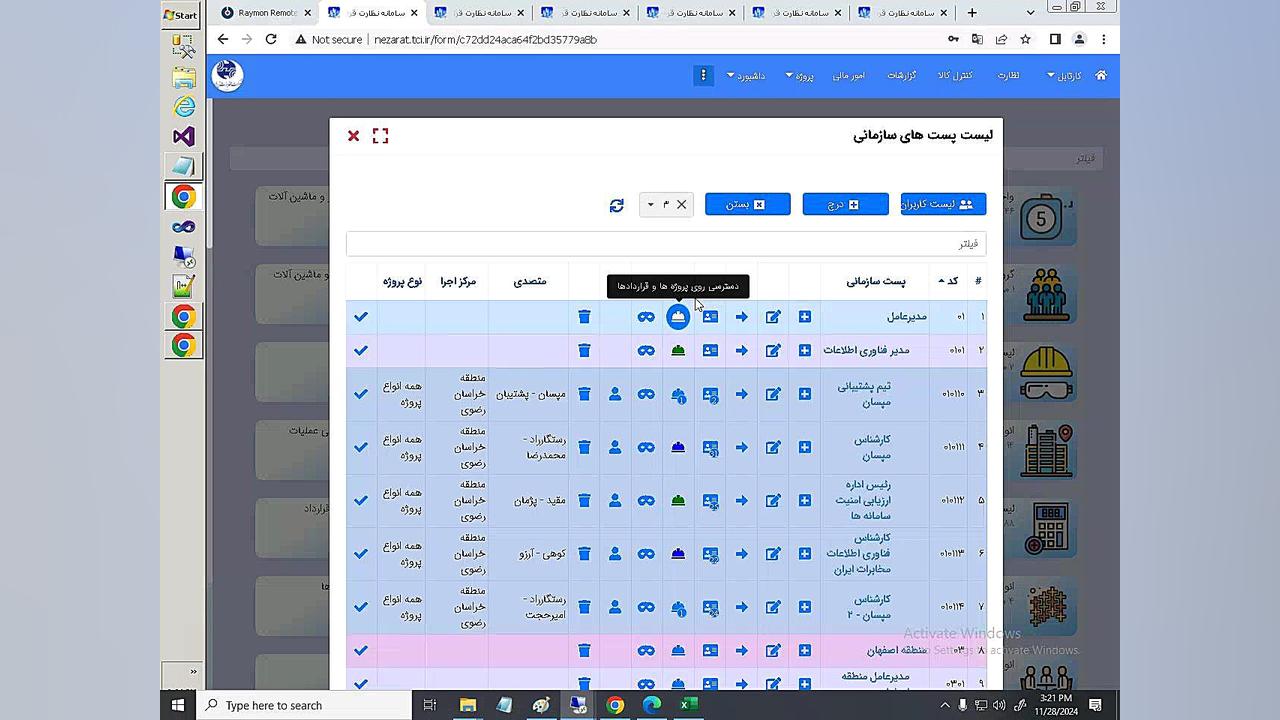
Task: Click the ID card icon in the منطقه اصفهان row
Action: 710,651
